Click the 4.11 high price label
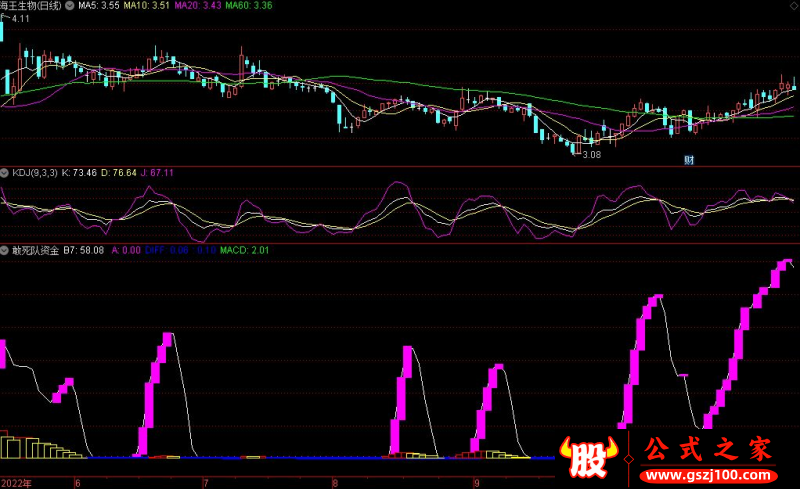 point(20,19)
